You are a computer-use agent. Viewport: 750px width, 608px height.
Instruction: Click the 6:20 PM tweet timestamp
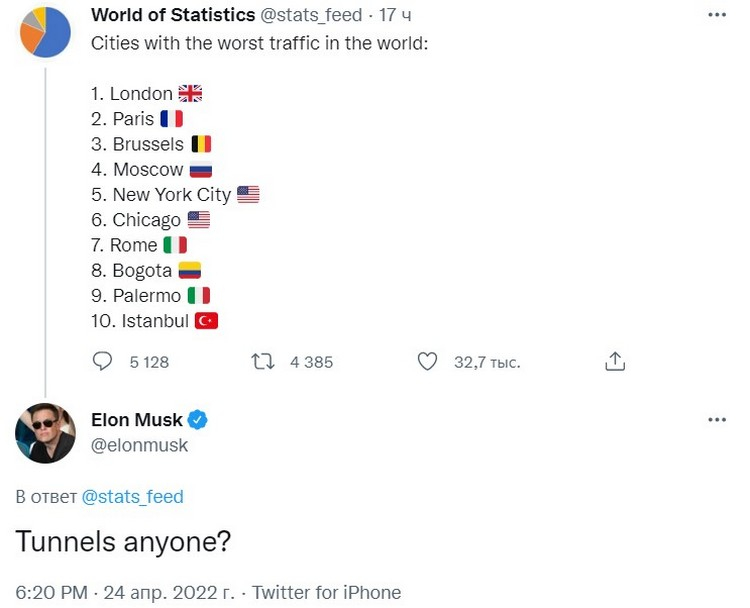click(x=51, y=593)
